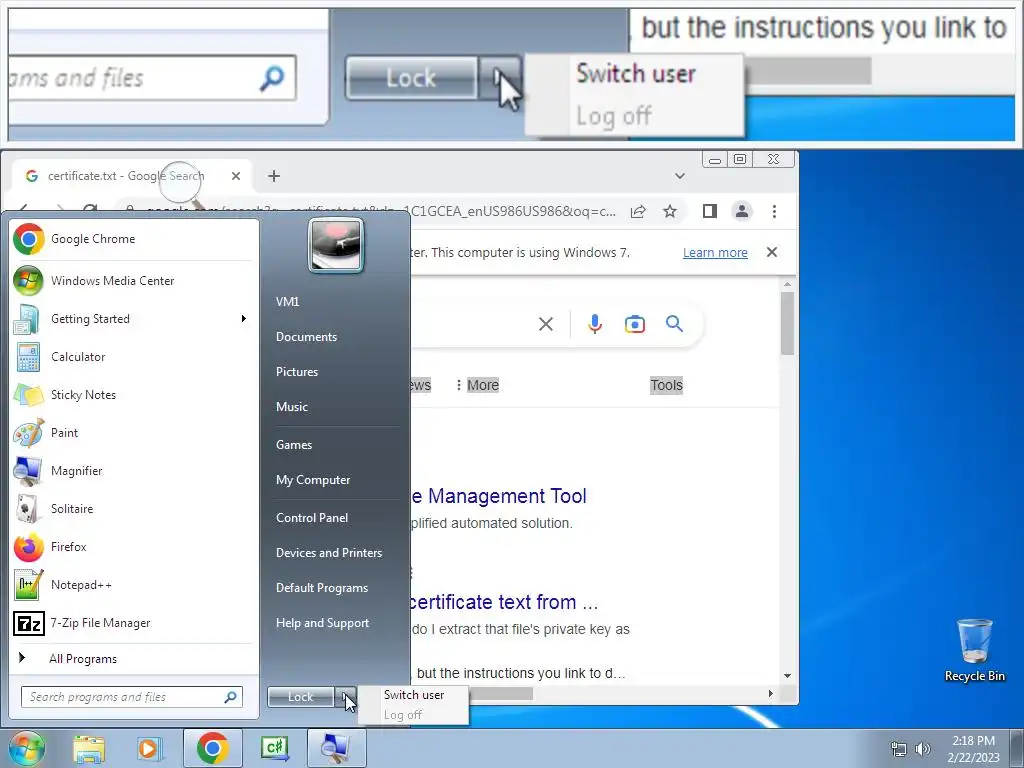Toggle Chrome side panel icon
The width and height of the screenshot is (1024, 768).
click(710, 211)
